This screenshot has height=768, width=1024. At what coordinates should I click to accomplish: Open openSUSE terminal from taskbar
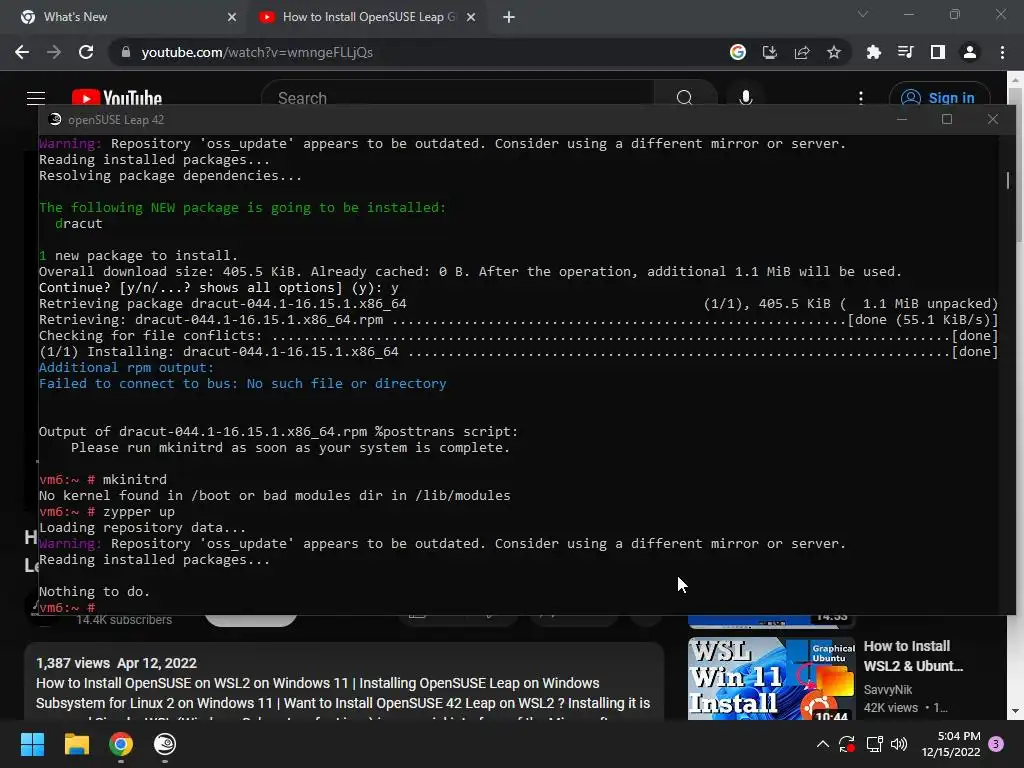point(165,744)
